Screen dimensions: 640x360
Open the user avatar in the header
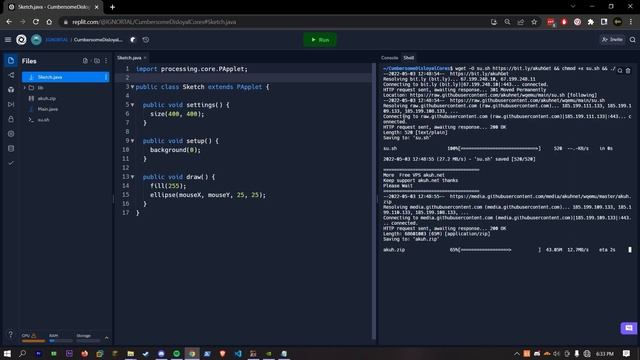click(36, 40)
